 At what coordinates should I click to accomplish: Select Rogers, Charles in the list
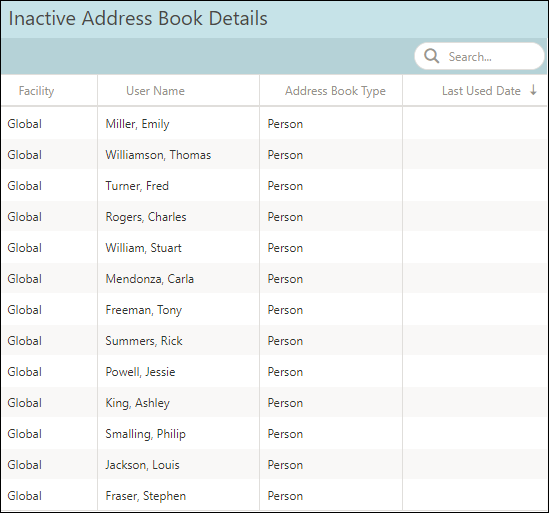146,217
